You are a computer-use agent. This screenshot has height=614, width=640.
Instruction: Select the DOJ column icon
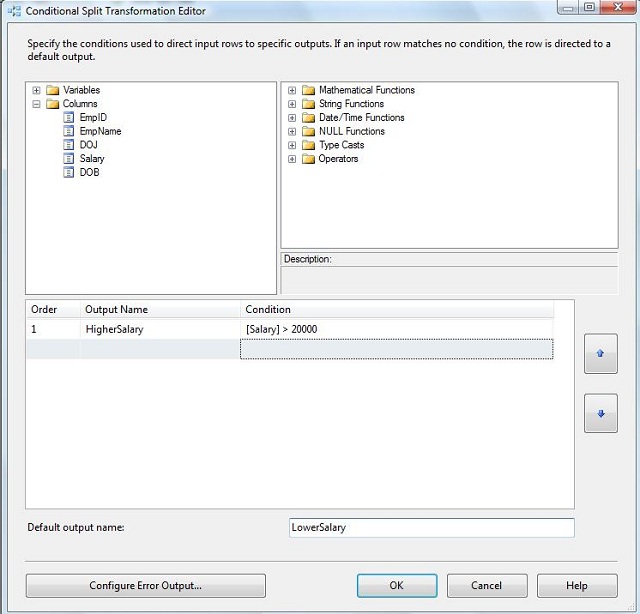[x=69, y=145]
